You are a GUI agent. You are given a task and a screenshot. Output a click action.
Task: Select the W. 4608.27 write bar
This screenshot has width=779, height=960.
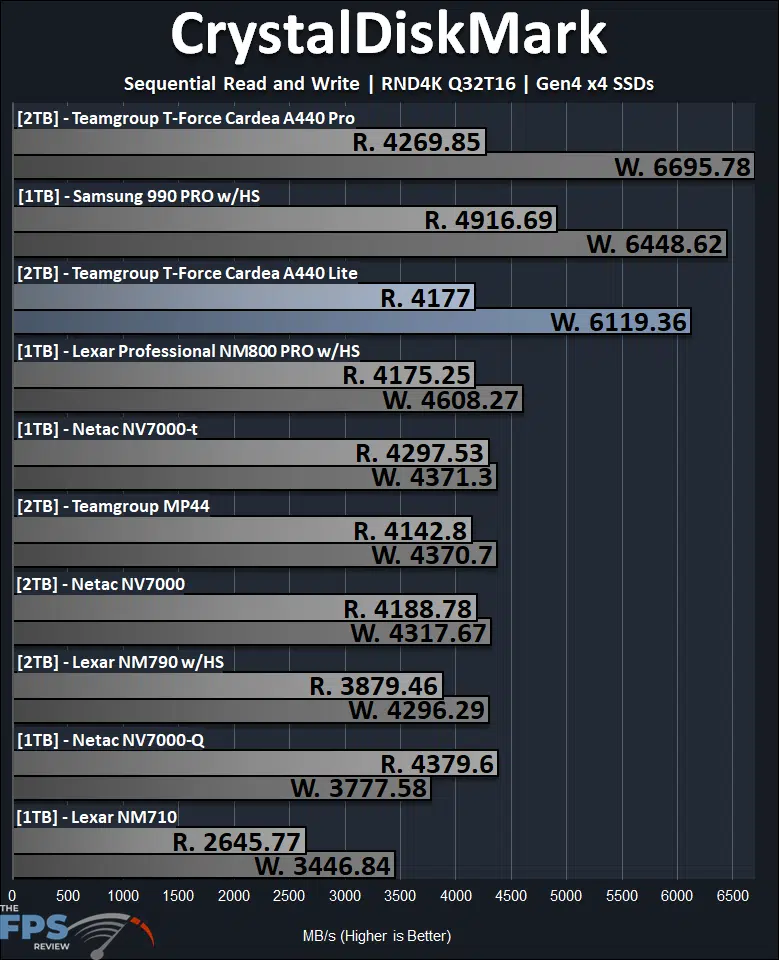pyautogui.click(x=268, y=399)
